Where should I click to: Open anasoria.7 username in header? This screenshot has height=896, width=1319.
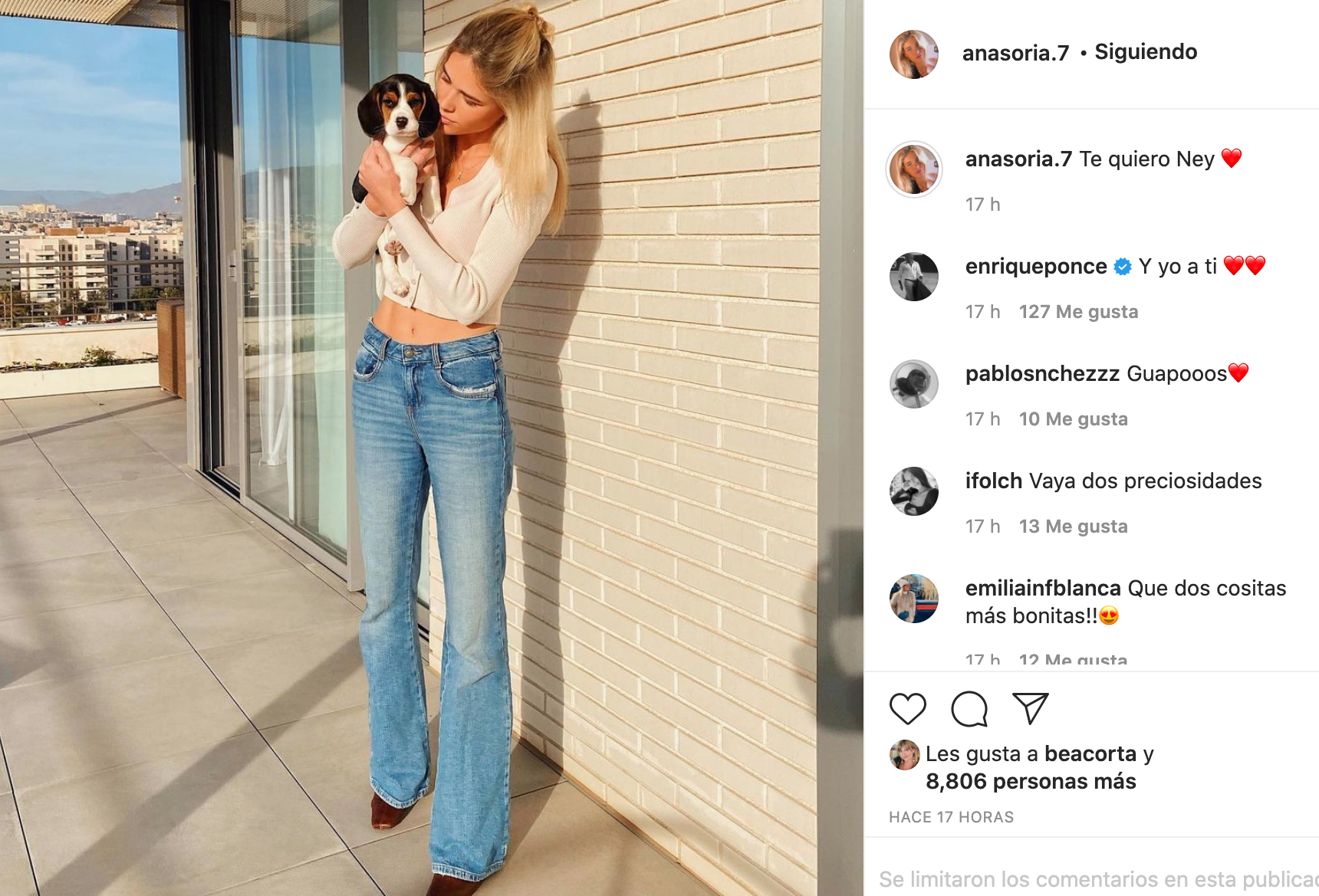1015,53
